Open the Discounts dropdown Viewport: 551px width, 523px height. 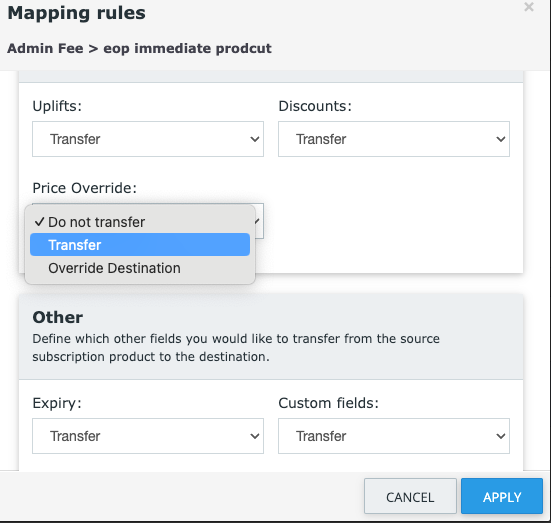394,139
